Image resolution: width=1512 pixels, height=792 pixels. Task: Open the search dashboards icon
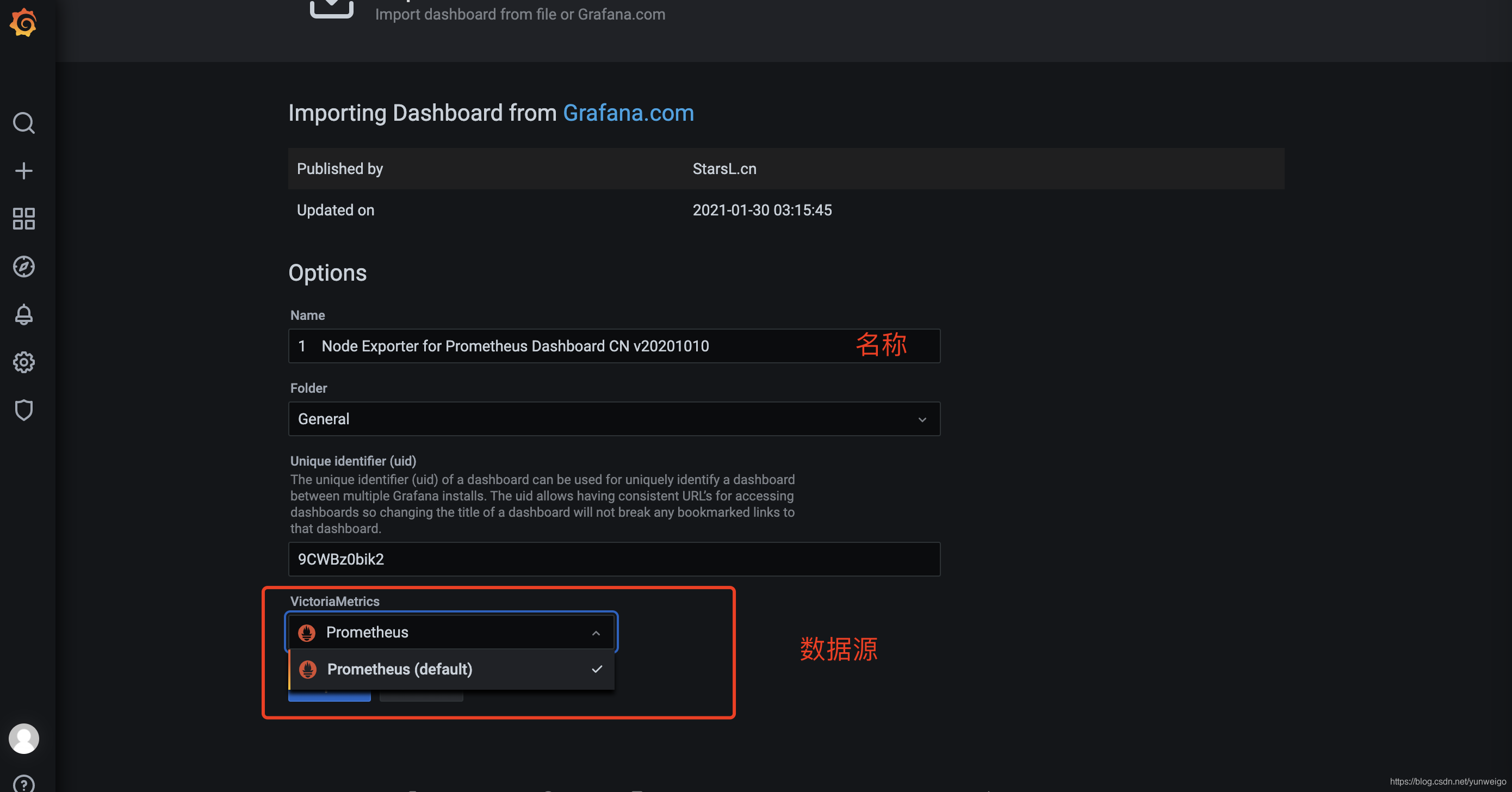(x=23, y=123)
